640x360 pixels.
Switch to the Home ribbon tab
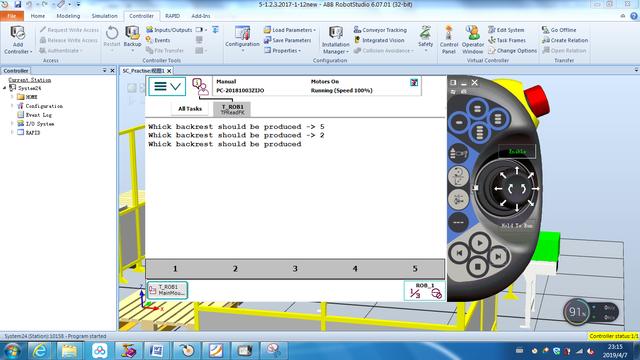tap(38, 16)
